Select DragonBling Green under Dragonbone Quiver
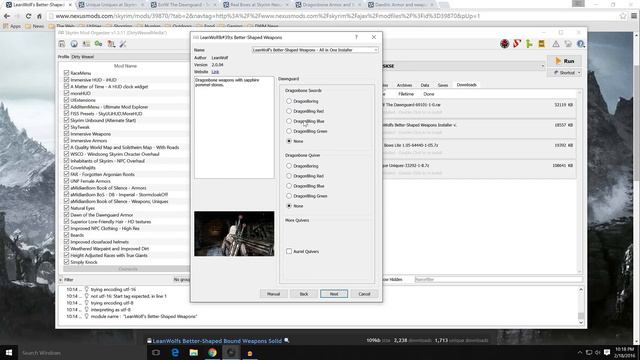 click(x=289, y=196)
